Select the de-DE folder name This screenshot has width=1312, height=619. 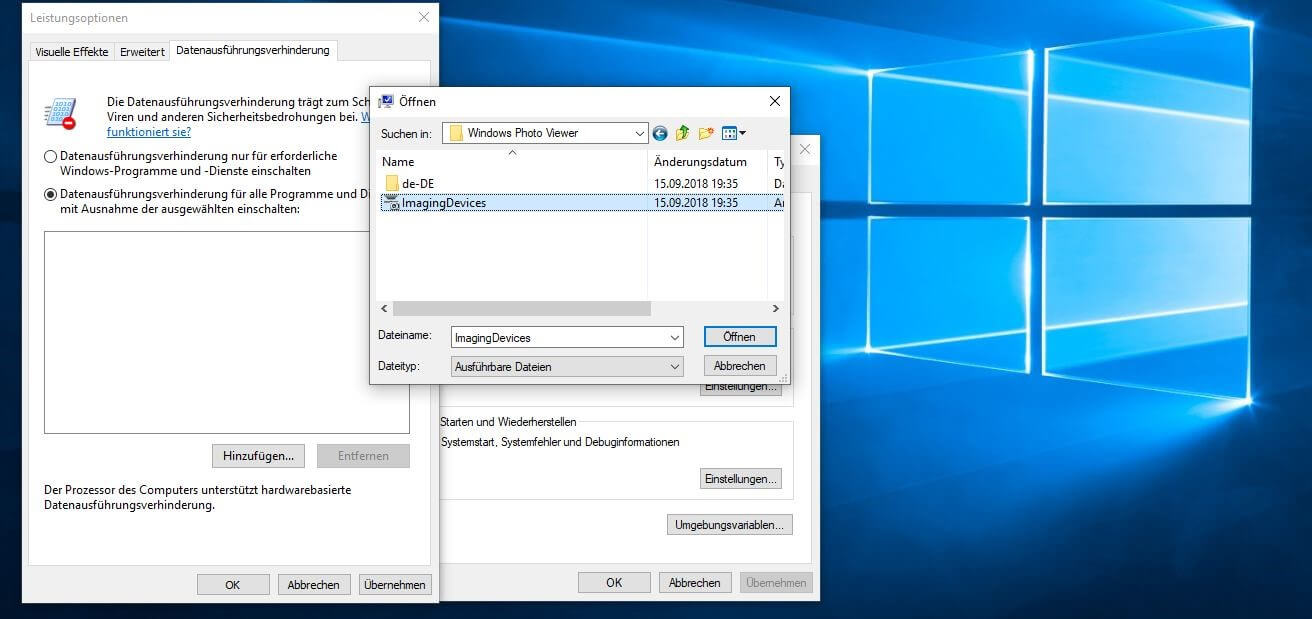[x=418, y=183]
